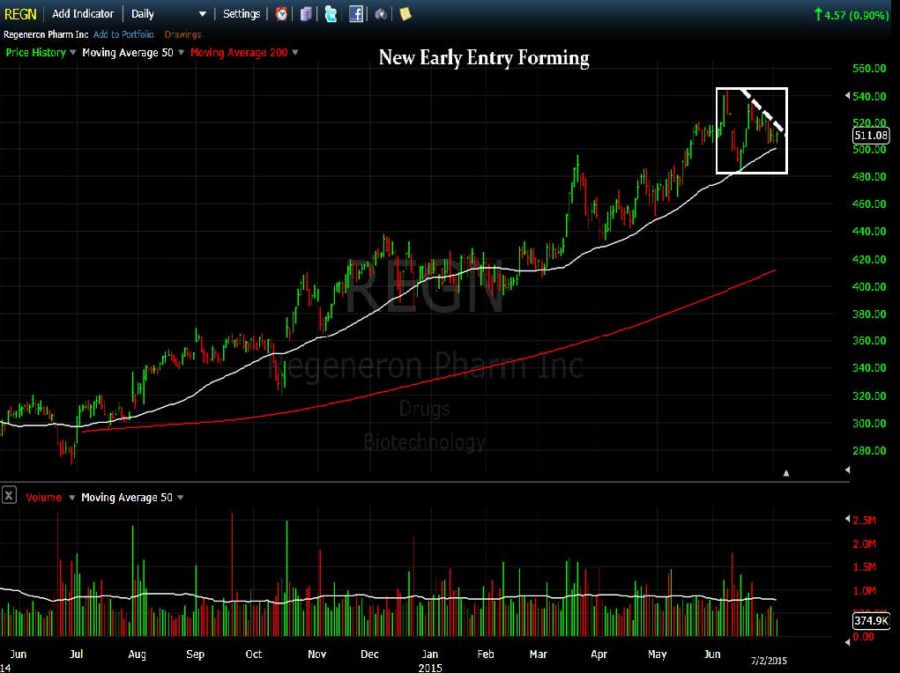Screen dimensions: 900x673
Task: Share the chart via the Facebook icon
Action: pyautogui.click(x=356, y=14)
